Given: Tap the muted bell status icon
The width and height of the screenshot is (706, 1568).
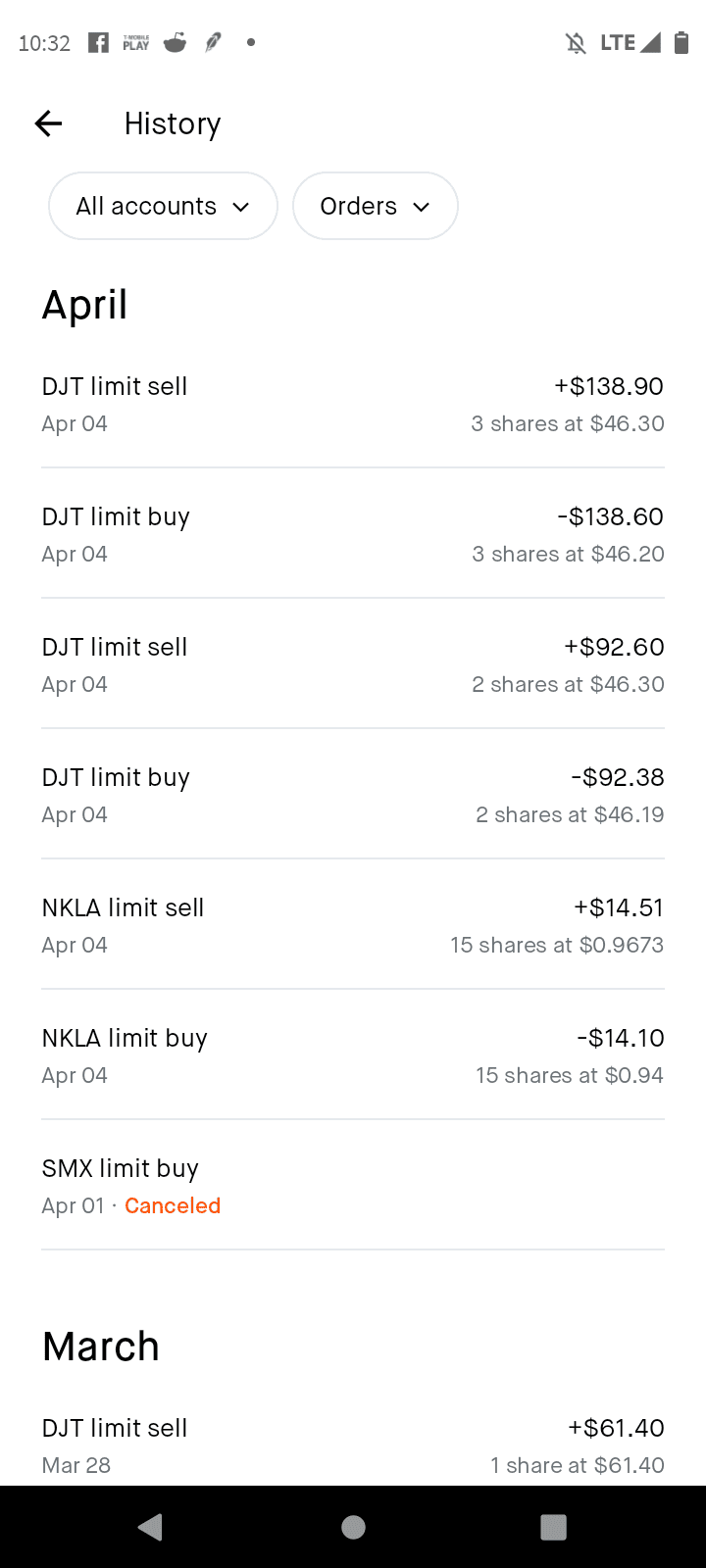Looking at the screenshot, I should pyautogui.click(x=576, y=42).
